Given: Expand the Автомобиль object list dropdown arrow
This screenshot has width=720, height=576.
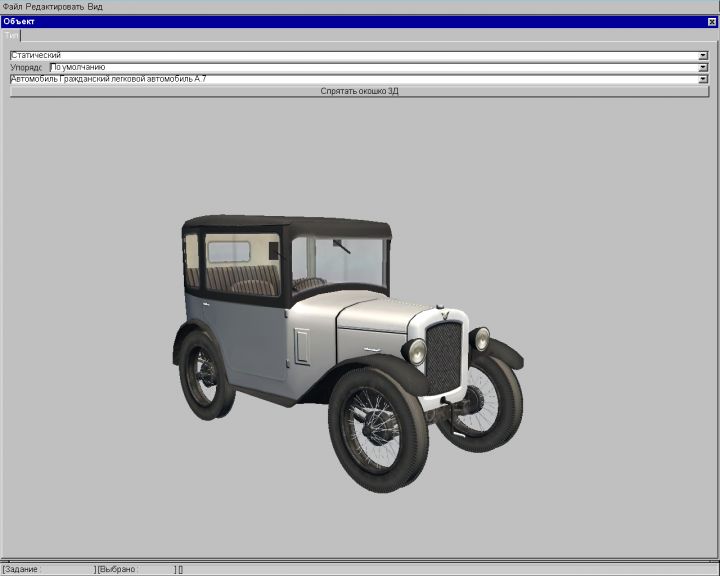Looking at the screenshot, I should [x=704, y=78].
